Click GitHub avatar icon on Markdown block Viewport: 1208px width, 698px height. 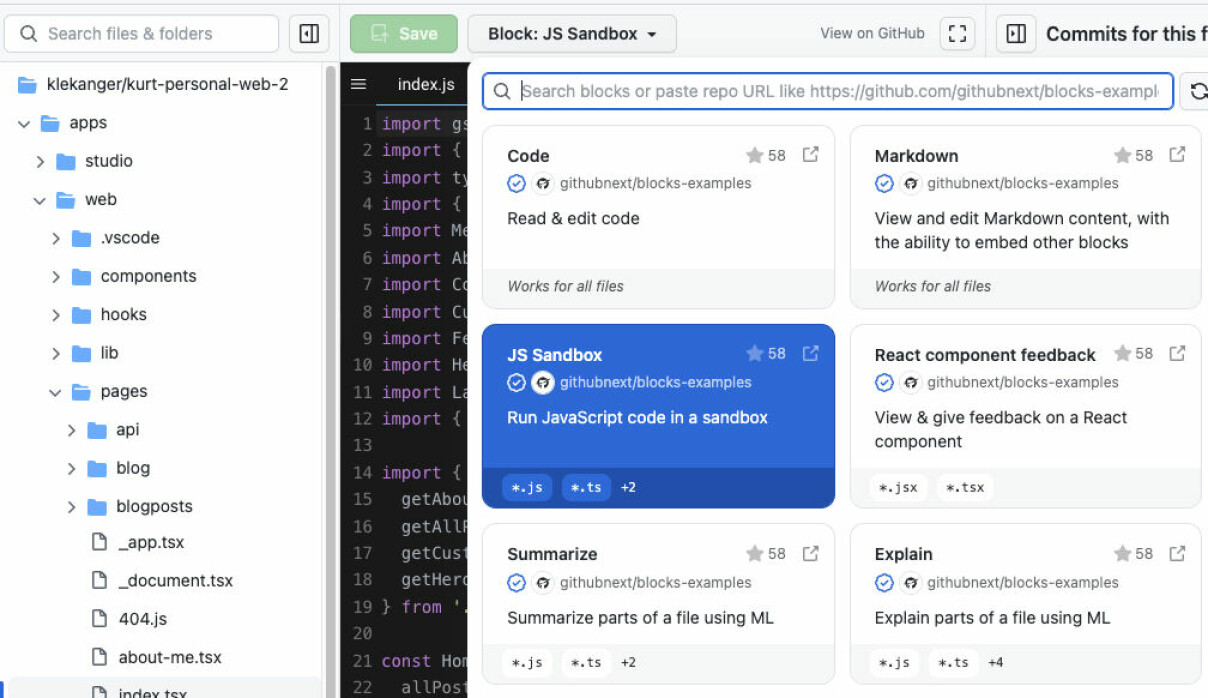click(x=910, y=184)
